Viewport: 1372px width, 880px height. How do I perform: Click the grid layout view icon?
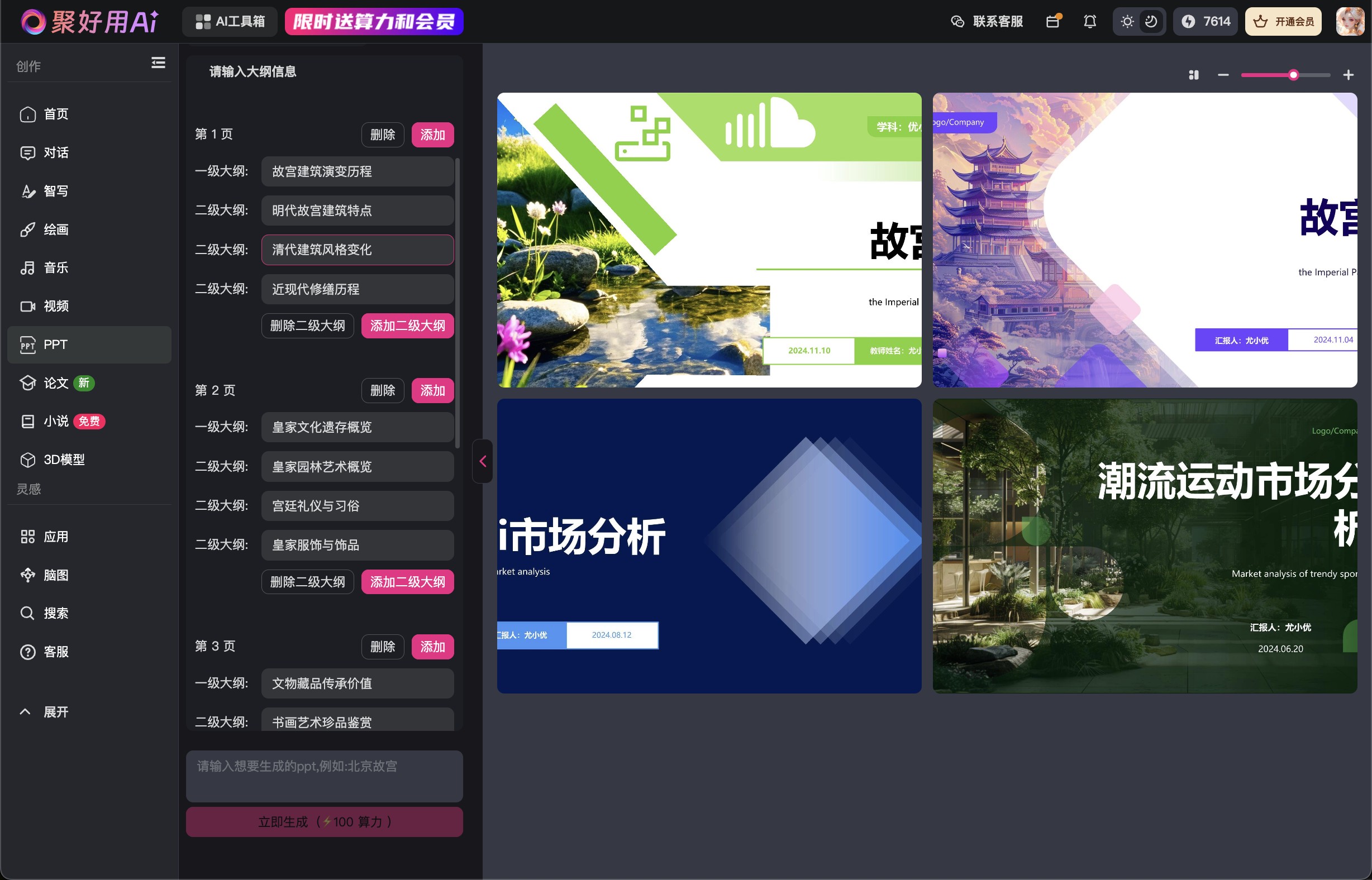pos(1194,75)
